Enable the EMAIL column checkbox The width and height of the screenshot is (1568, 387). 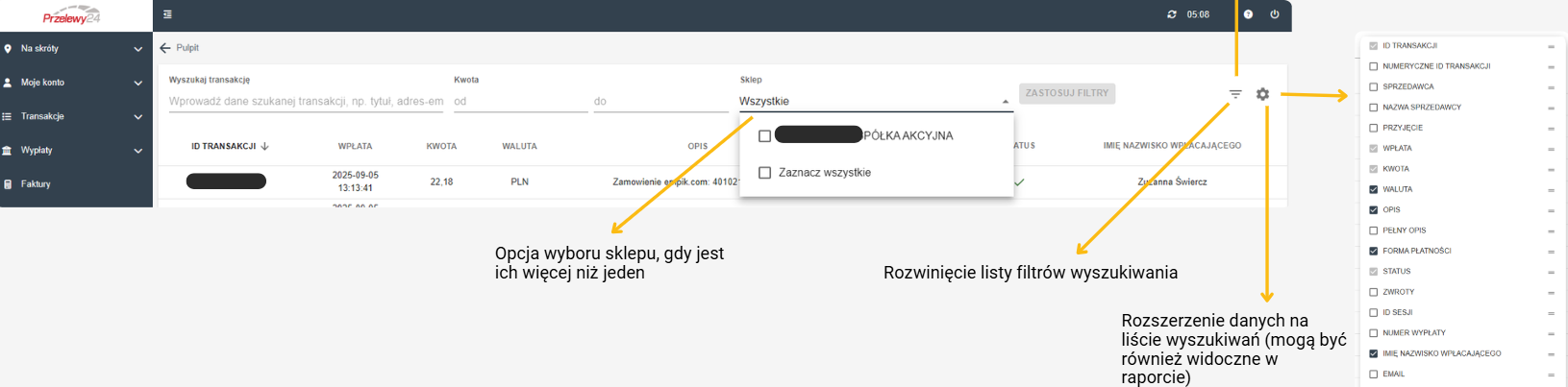(1373, 375)
